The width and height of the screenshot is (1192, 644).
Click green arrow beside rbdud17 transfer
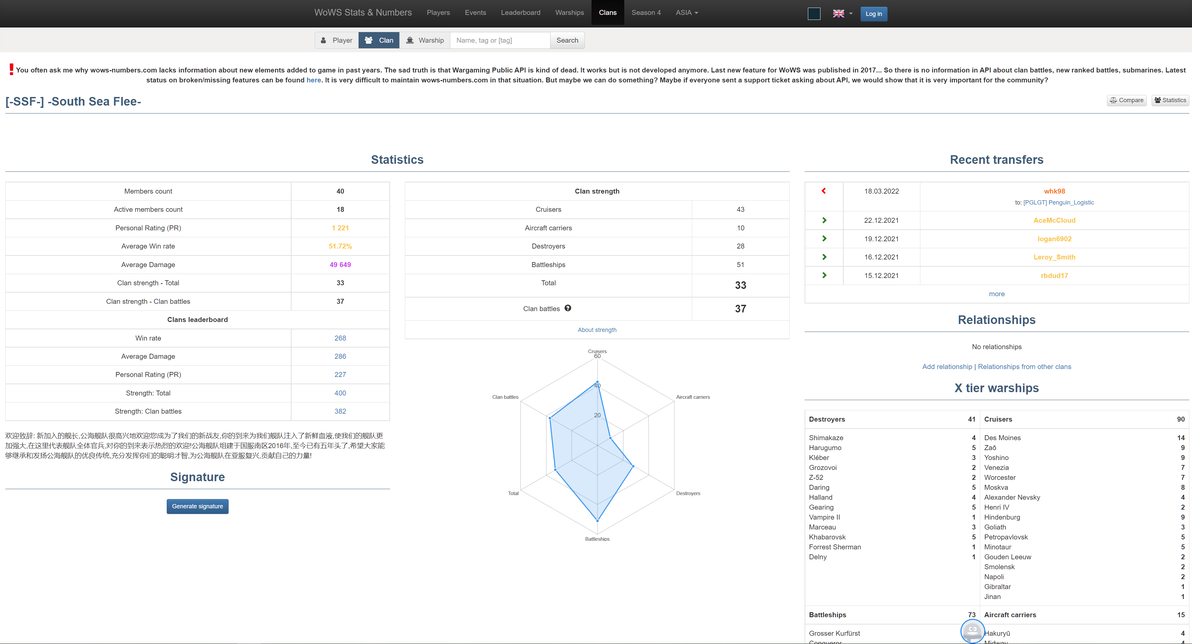point(823,275)
